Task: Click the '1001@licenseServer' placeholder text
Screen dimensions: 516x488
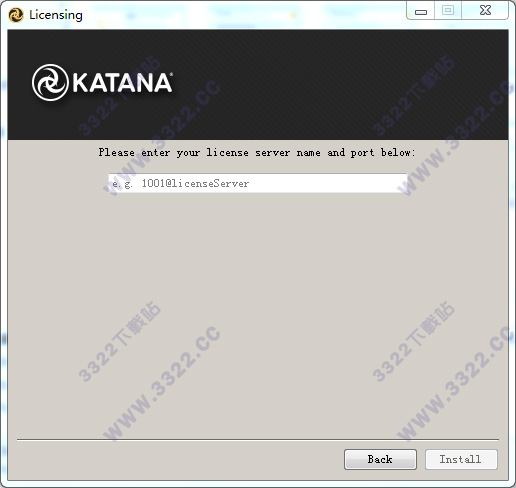Action: click(195, 183)
